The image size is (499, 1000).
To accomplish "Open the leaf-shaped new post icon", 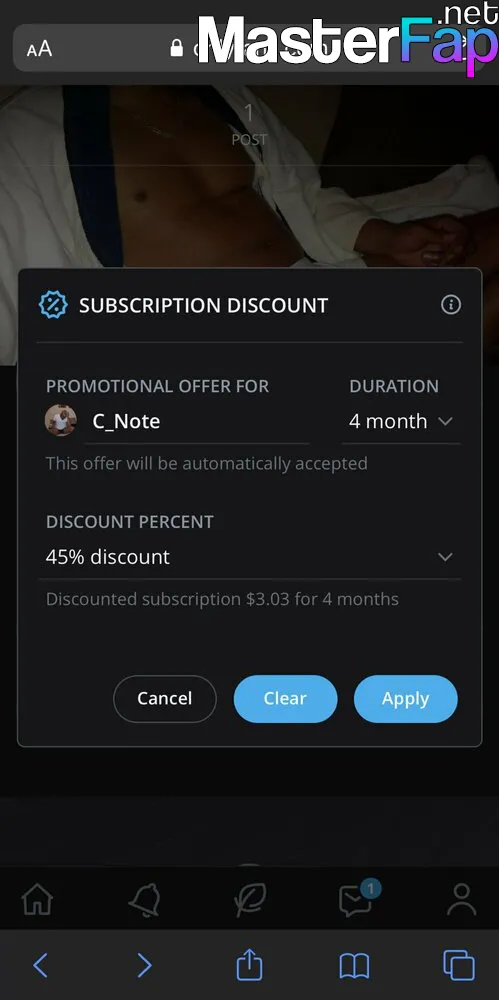I will click(x=249, y=901).
